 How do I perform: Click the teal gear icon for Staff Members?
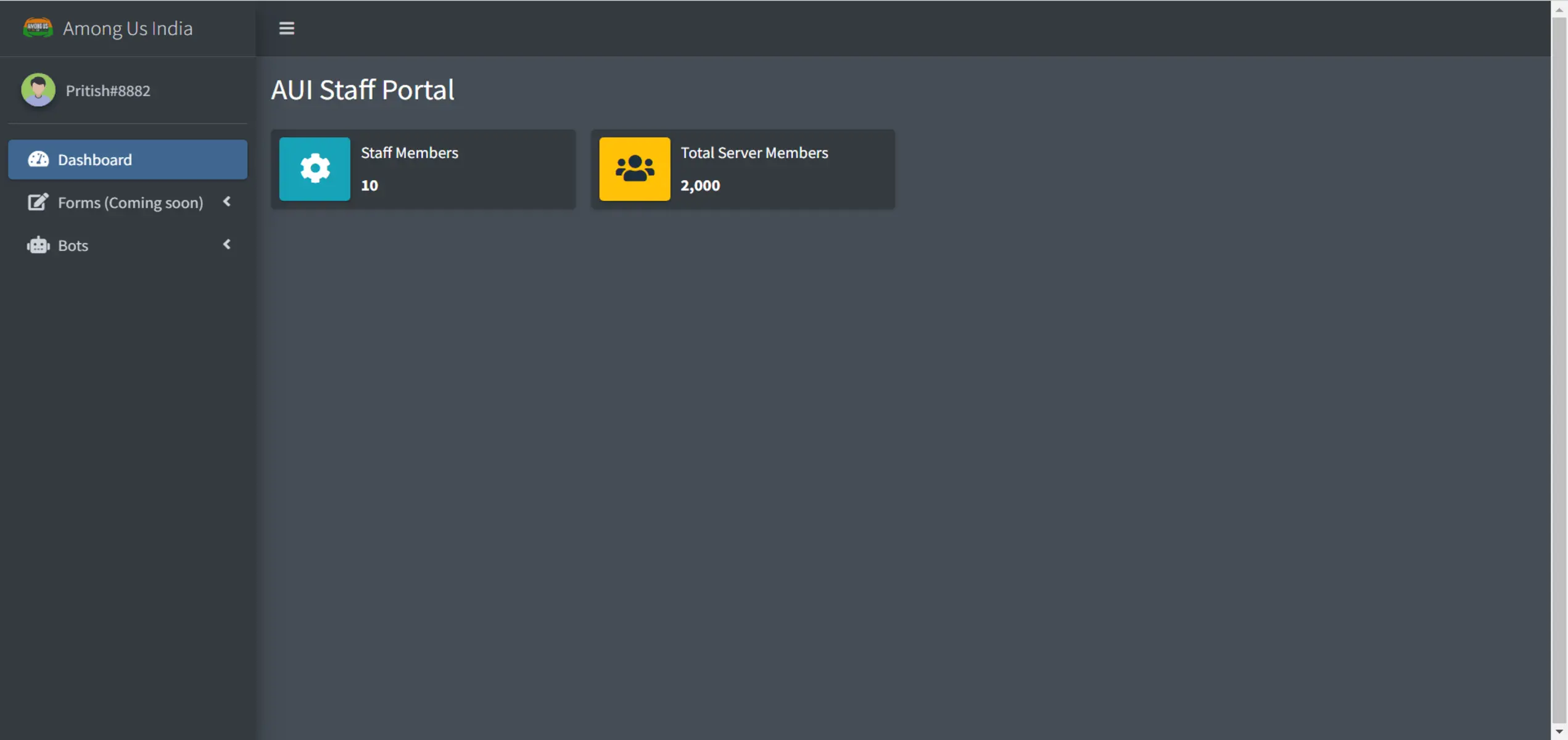click(x=315, y=169)
